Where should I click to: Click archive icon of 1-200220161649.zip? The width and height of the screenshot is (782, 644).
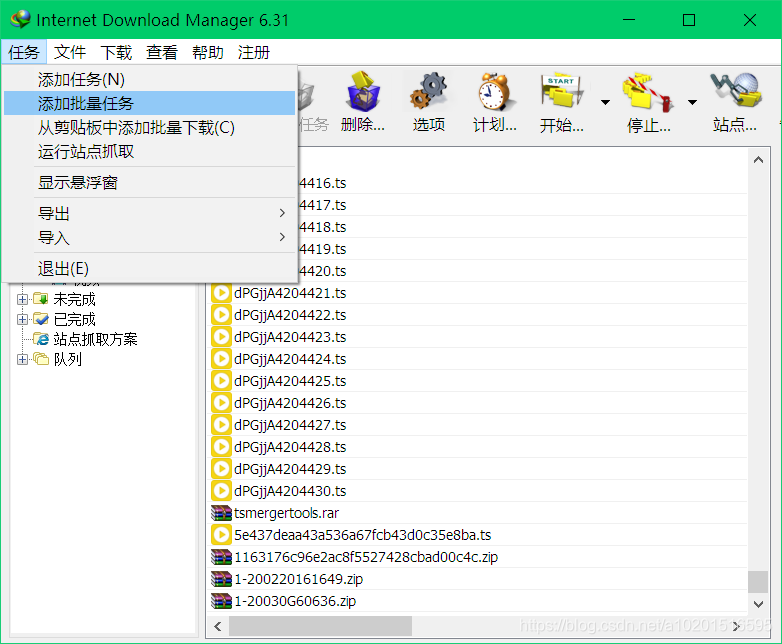pyautogui.click(x=221, y=579)
